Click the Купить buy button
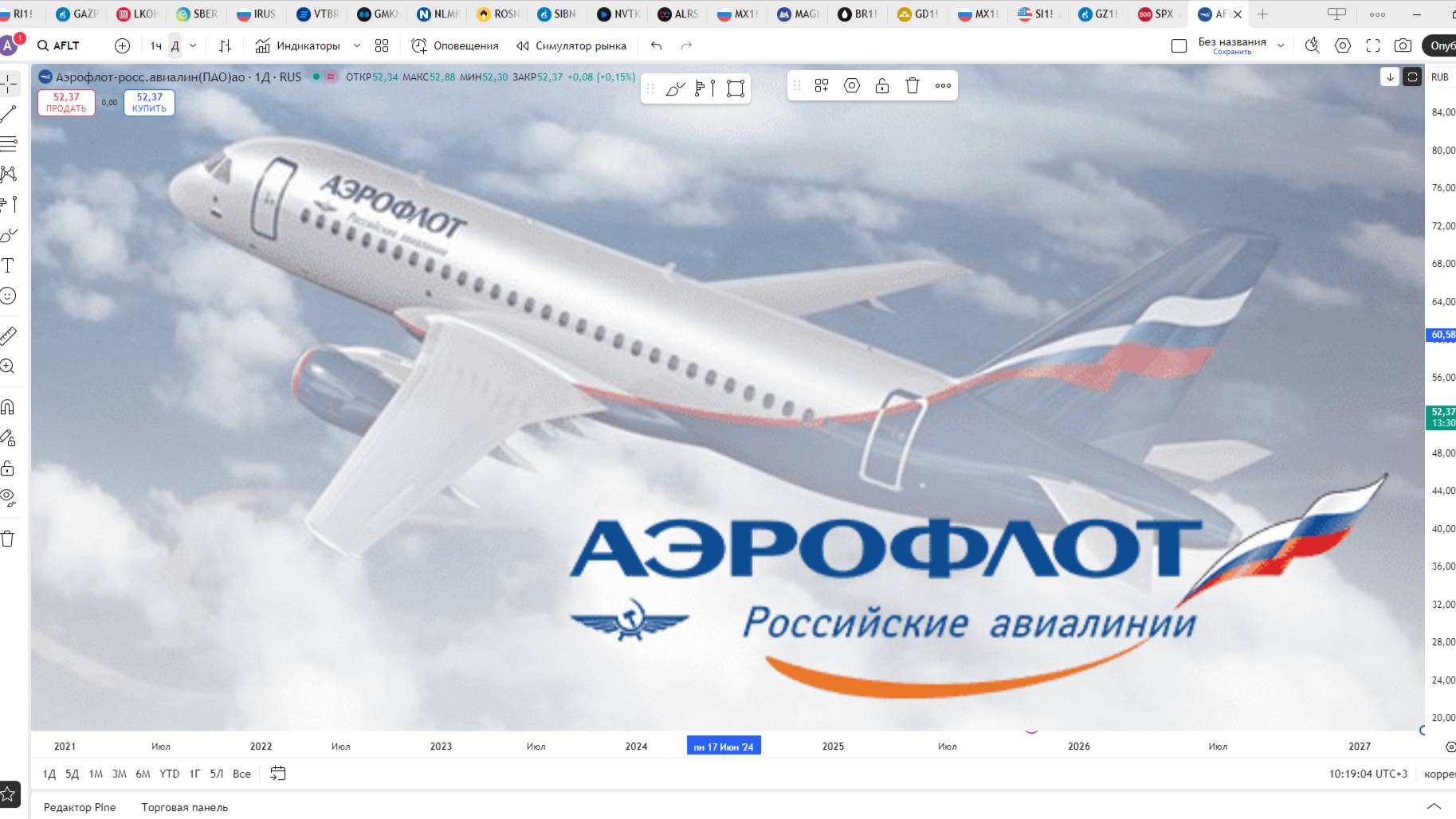 tap(149, 103)
